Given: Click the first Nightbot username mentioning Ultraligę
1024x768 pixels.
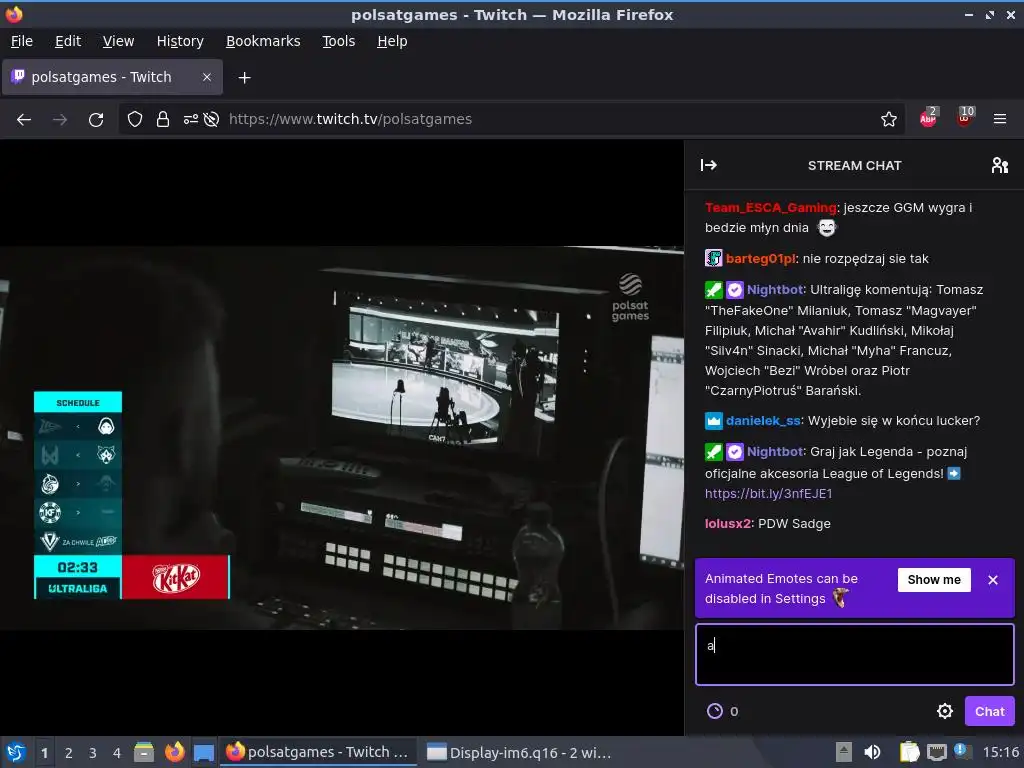Looking at the screenshot, I should point(775,289).
